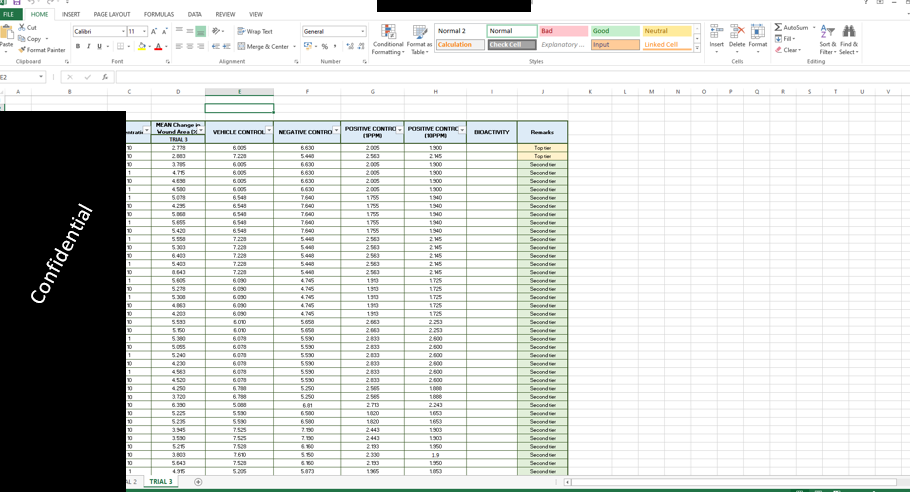Toggle Merge & Center

pyautogui.click(x=263, y=46)
